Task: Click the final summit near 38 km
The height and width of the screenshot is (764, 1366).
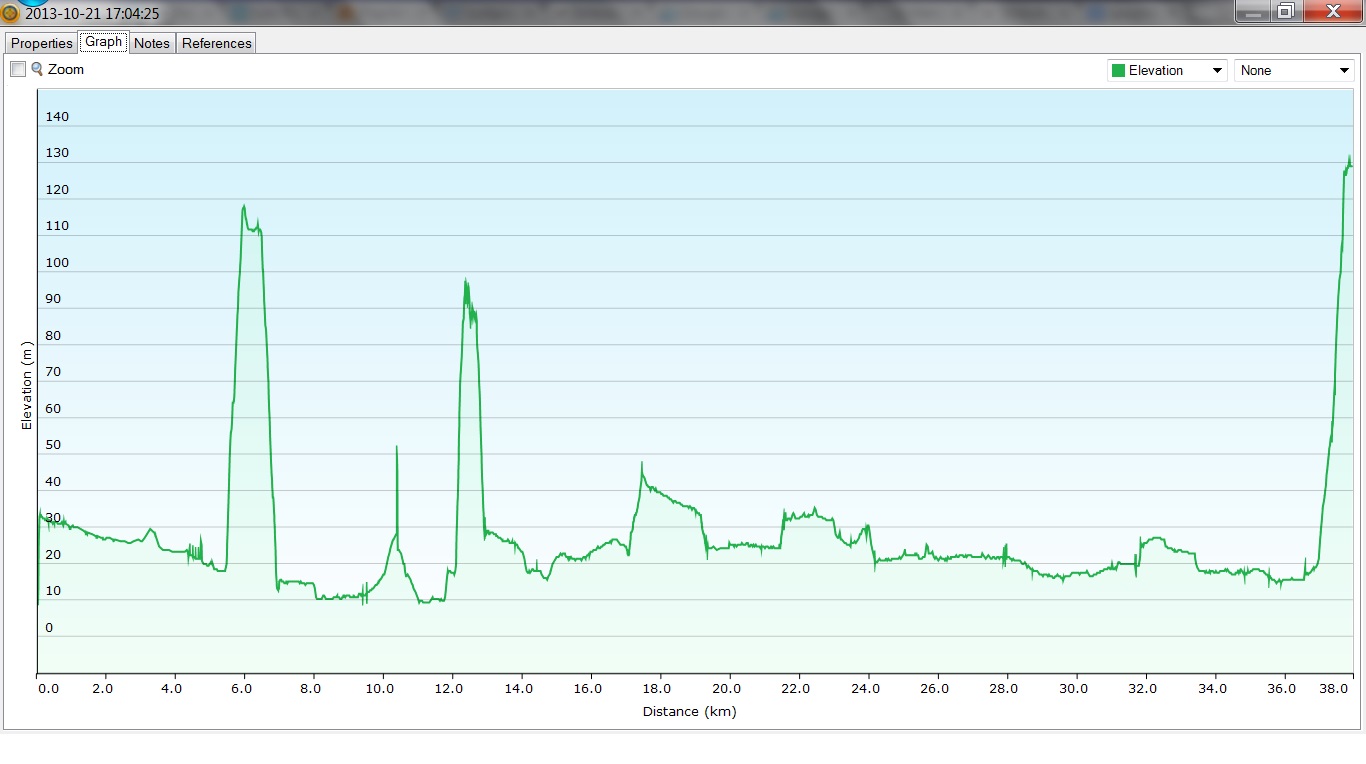Action: pyautogui.click(x=1349, y=158)
